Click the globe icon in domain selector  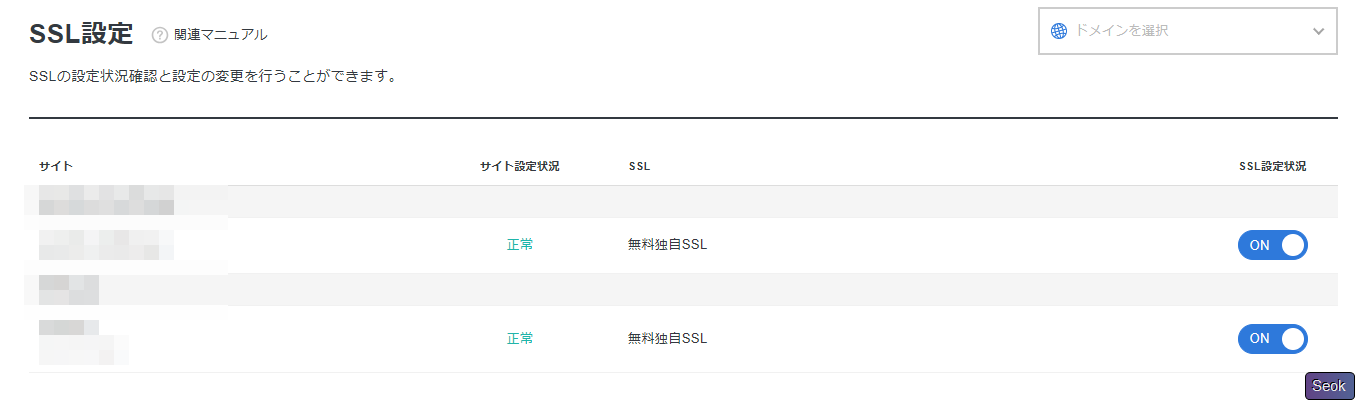pos(1059,31)
